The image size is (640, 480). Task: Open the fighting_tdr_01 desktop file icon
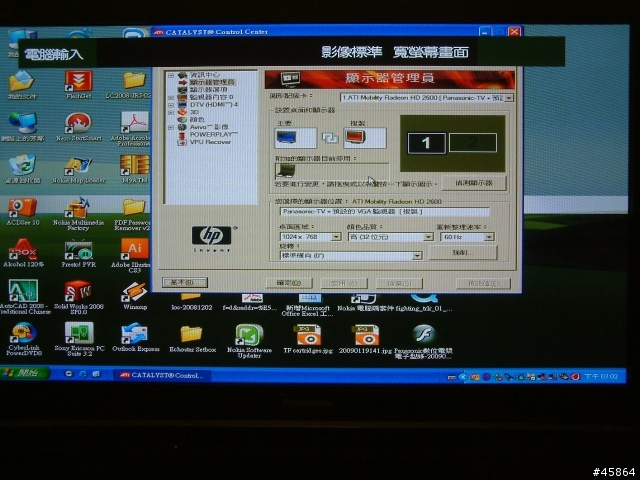[x=424, y=302]
